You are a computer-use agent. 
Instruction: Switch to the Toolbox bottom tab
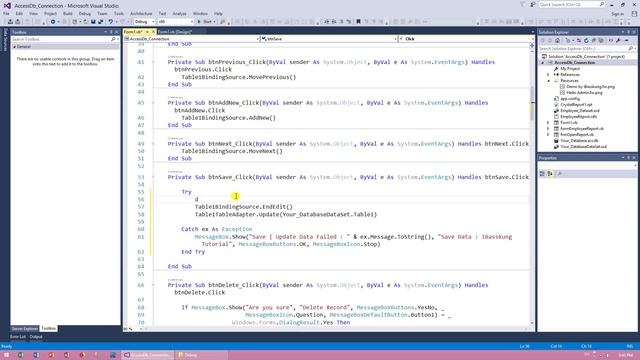click(x=49, y=329)
